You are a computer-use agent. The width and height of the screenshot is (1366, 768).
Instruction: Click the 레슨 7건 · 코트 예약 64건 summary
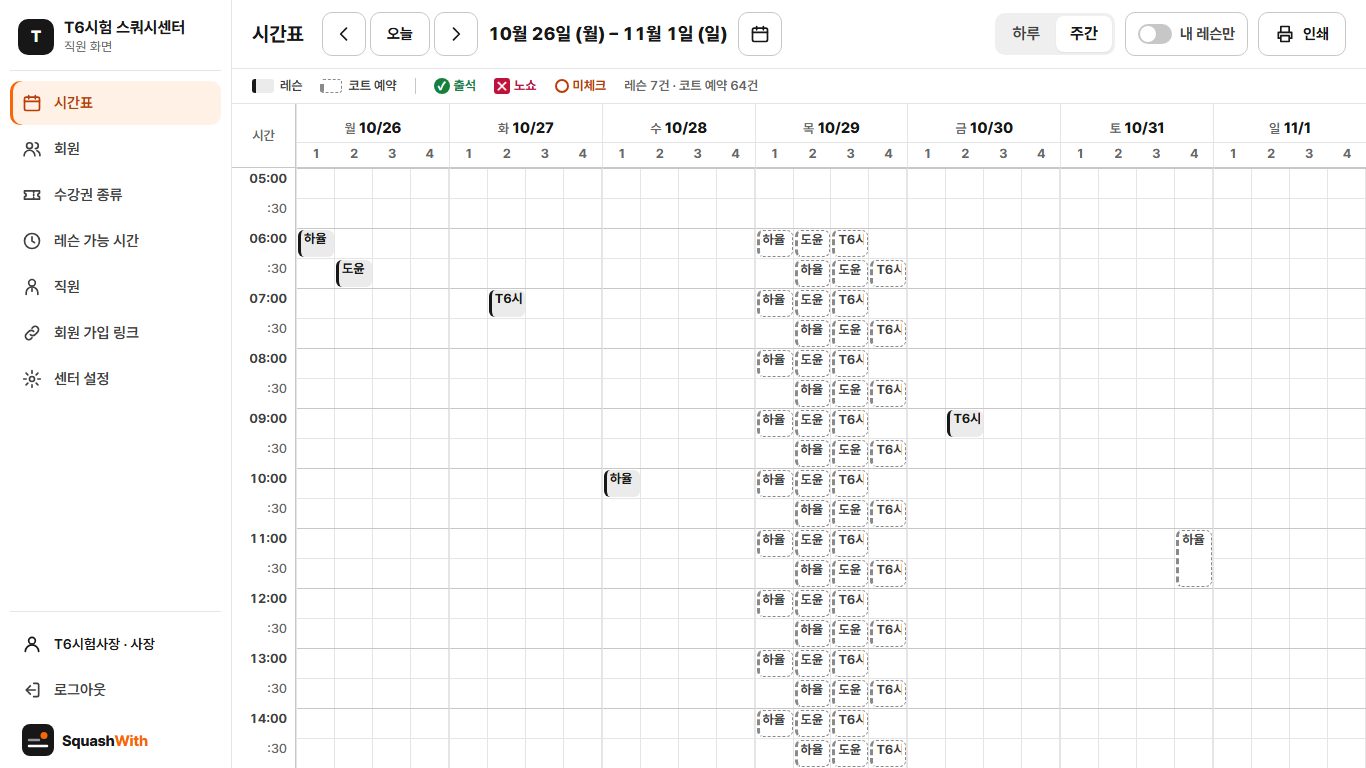pos(691,86)
